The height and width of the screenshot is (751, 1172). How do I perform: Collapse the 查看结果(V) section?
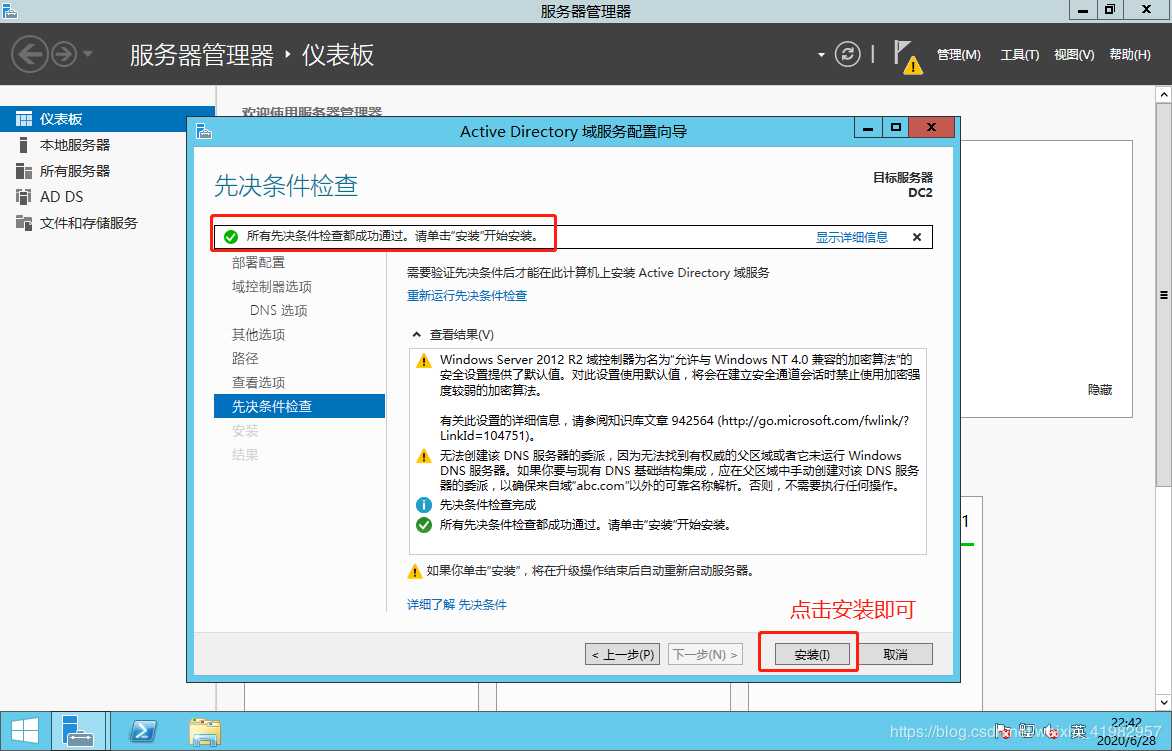click(416, 335)
